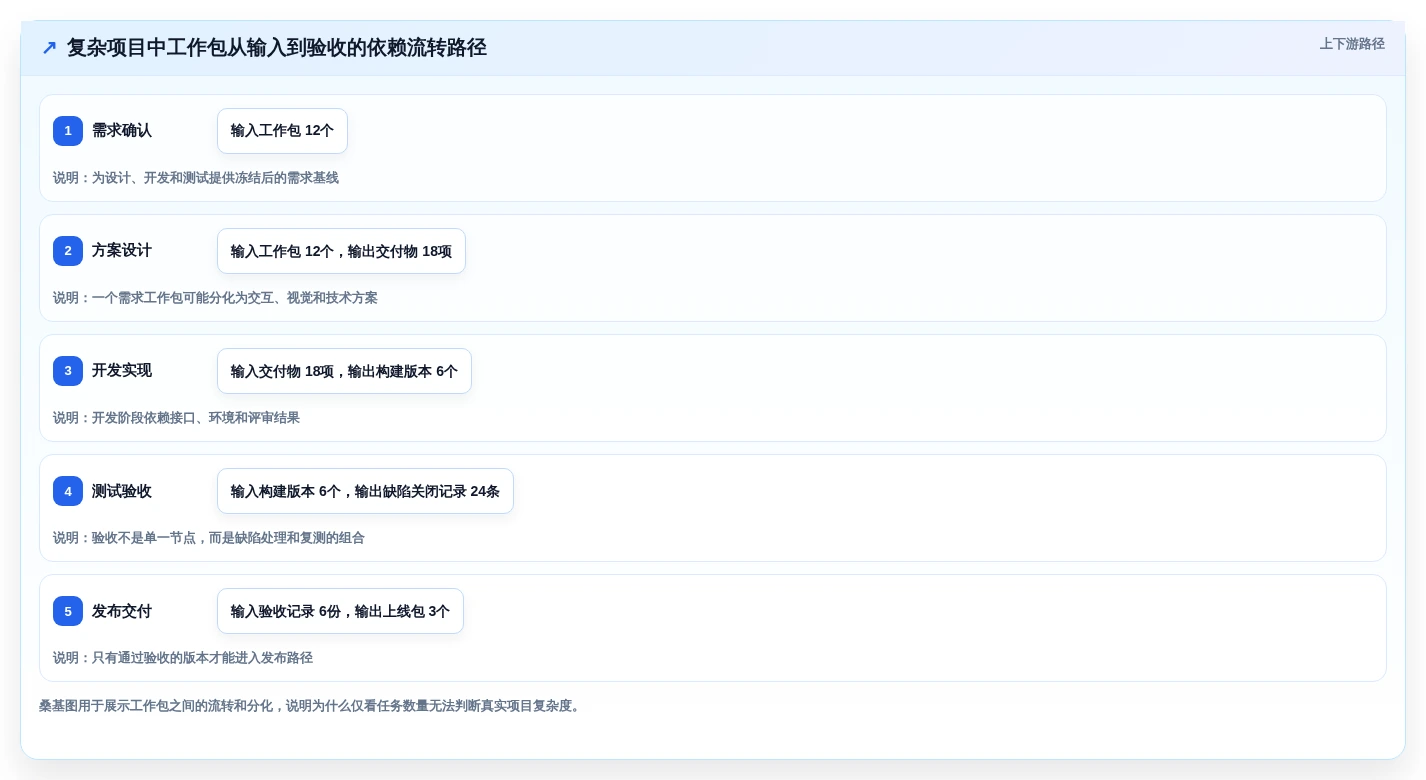Viewport: 1426px width, 780px height.
Task: Click the chip 输入验收记录 6份，输出上线包 3个
Action: pyautogui.click(x=340, y=611)
